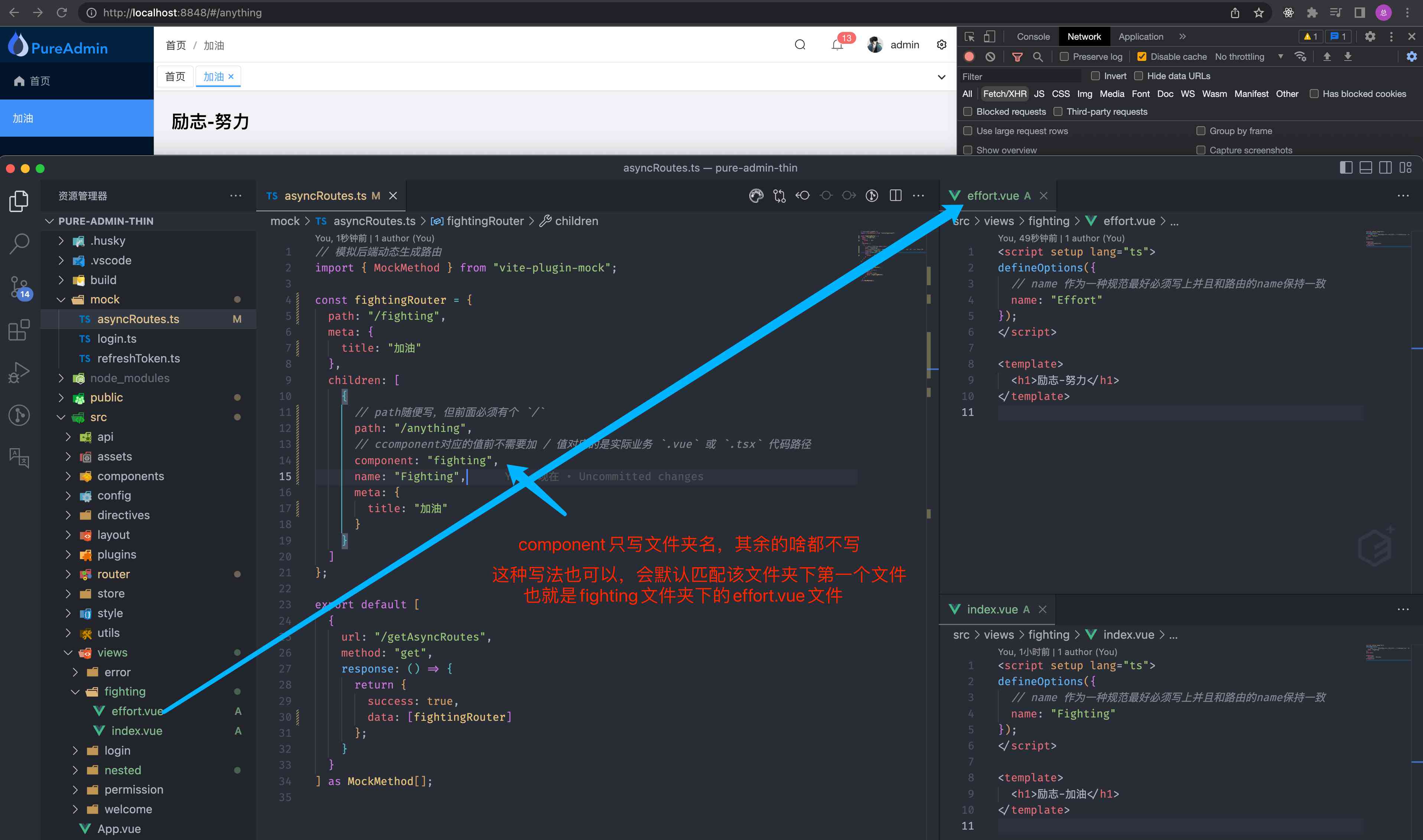Click the clear network log icon
Screen dimensions: 1423x840
990,56
